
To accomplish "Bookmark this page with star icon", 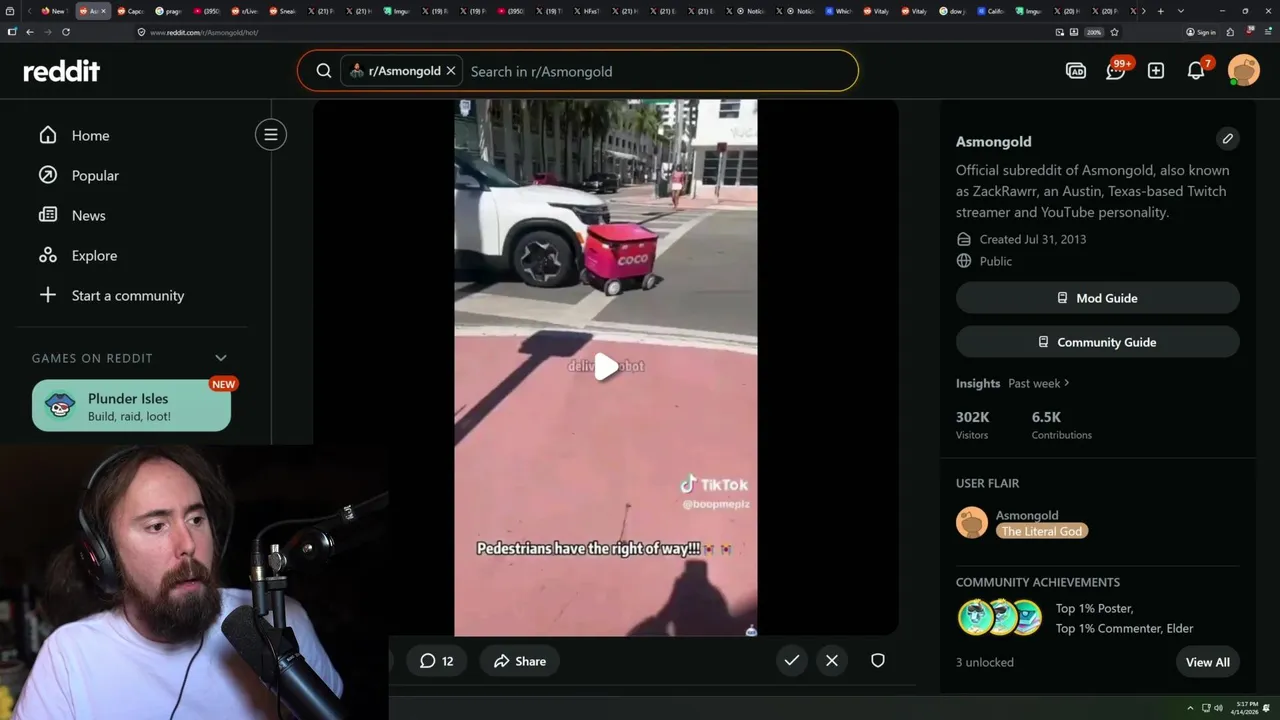I will [x=1114, y=32].
